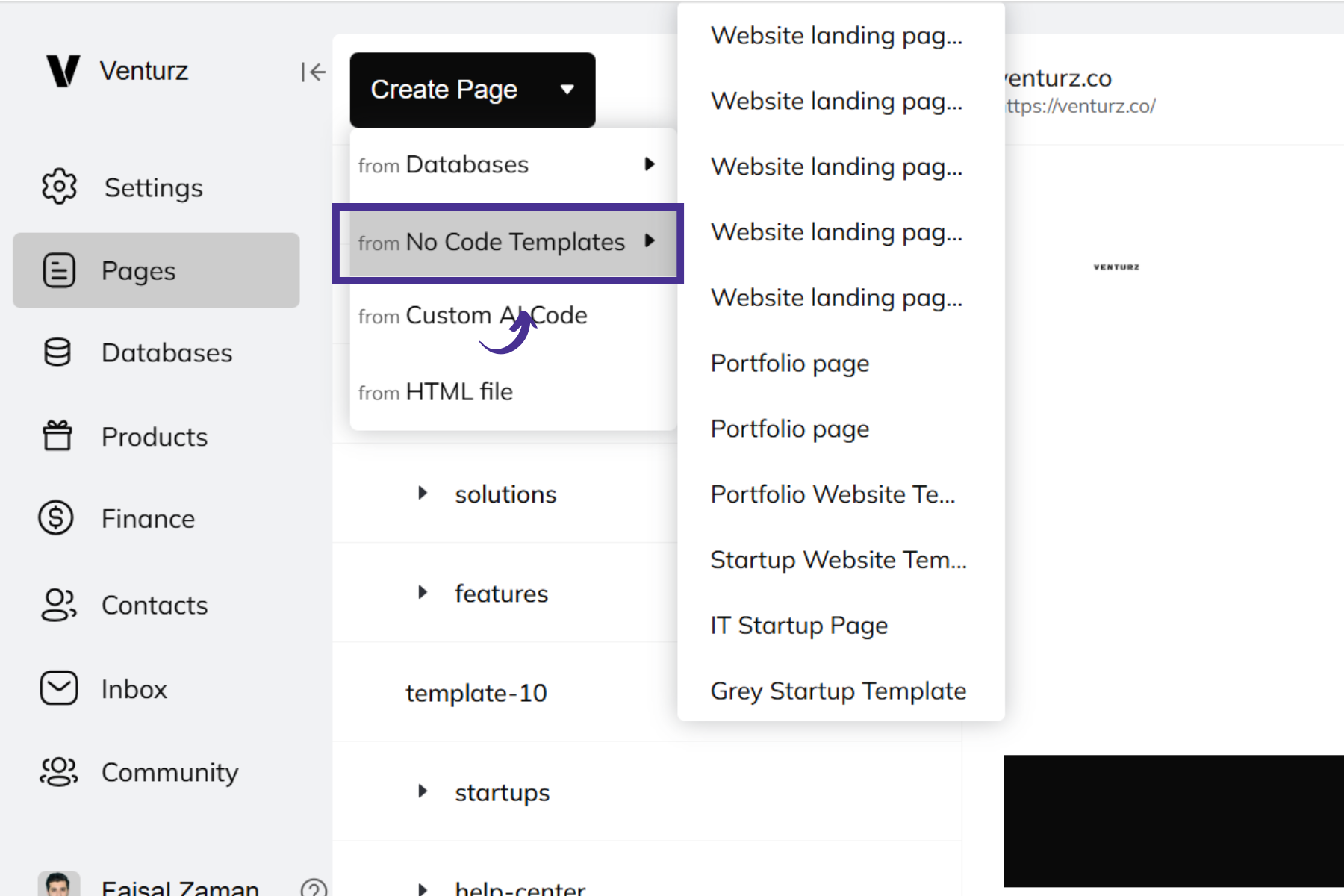Screen dimensions: 1344x896
Task: Expand the startups page folder
Action: pyautogui.click(x=423, y=791)
